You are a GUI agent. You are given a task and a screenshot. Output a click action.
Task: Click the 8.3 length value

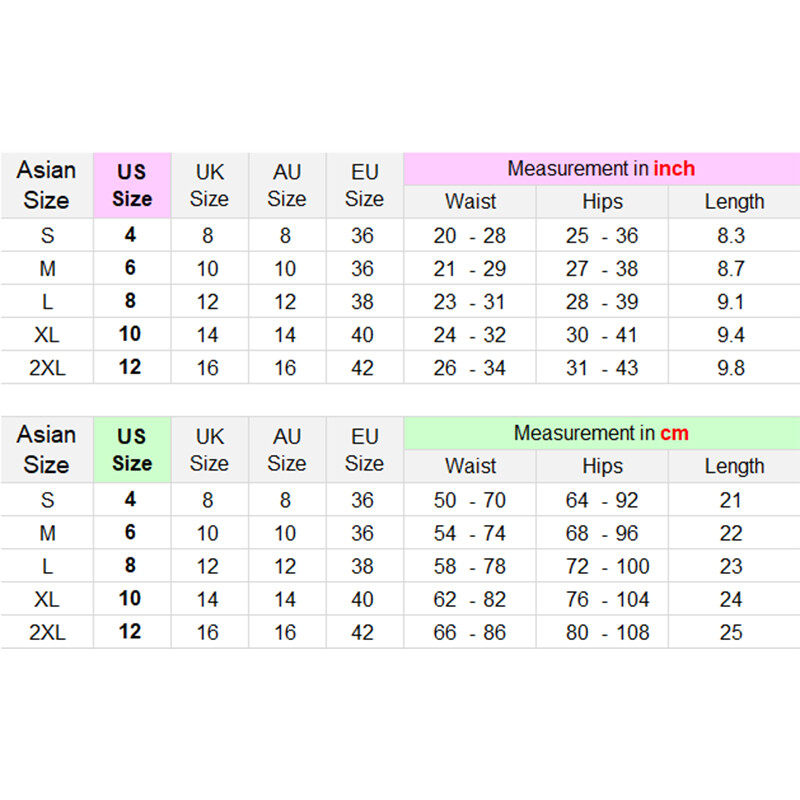(x=732, y=236)
